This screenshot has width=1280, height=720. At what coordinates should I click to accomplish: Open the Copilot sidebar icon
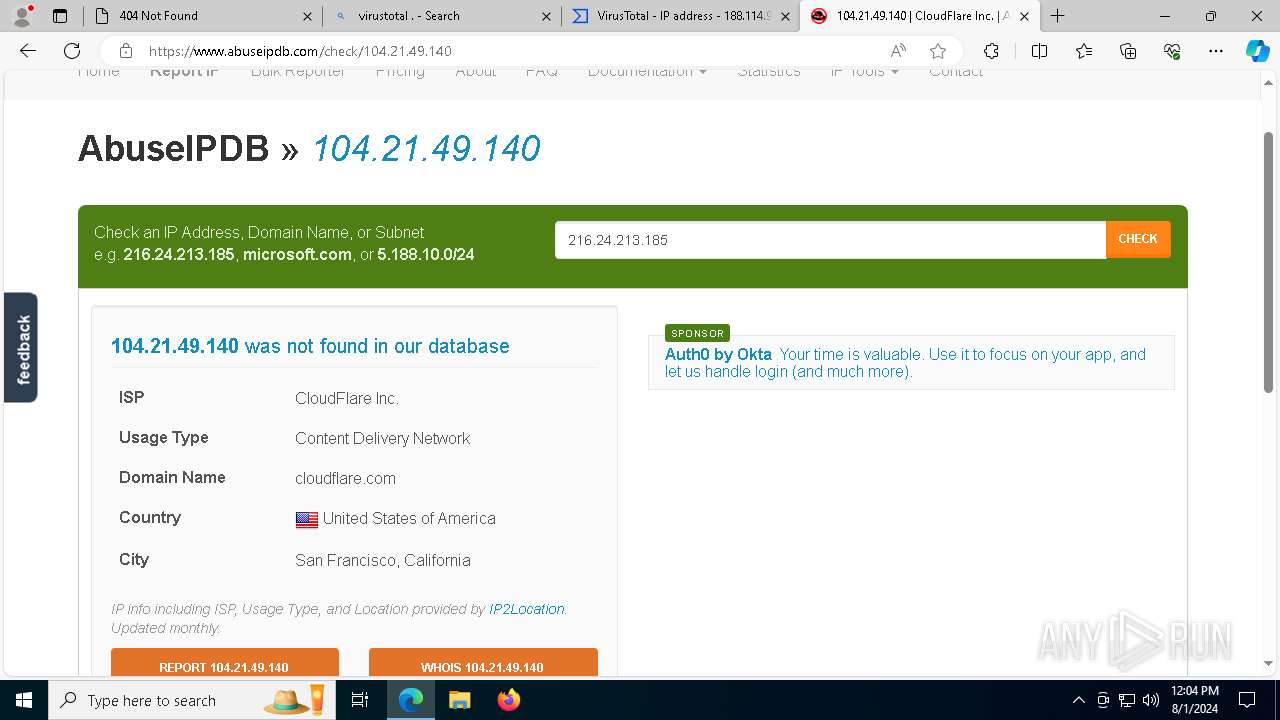tap(1257, 51)
